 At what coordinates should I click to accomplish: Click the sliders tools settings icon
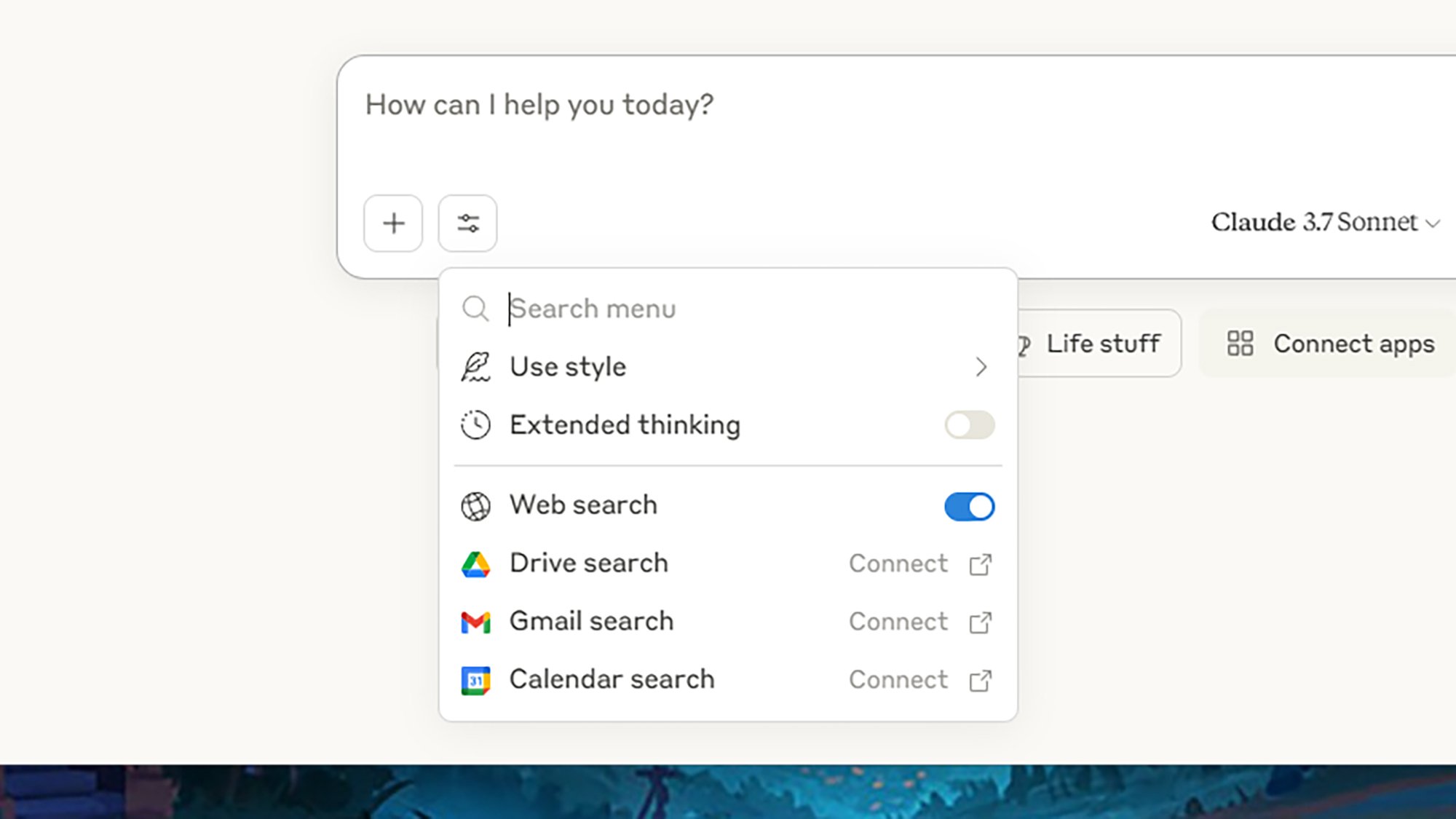coord(467,223)
